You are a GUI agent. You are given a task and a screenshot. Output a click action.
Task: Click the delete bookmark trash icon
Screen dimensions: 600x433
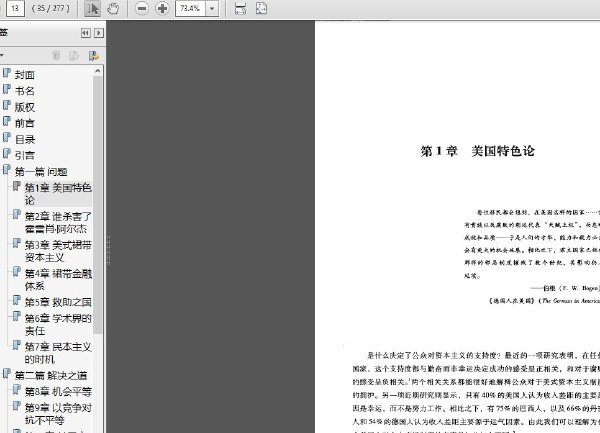tap(56, 56)
